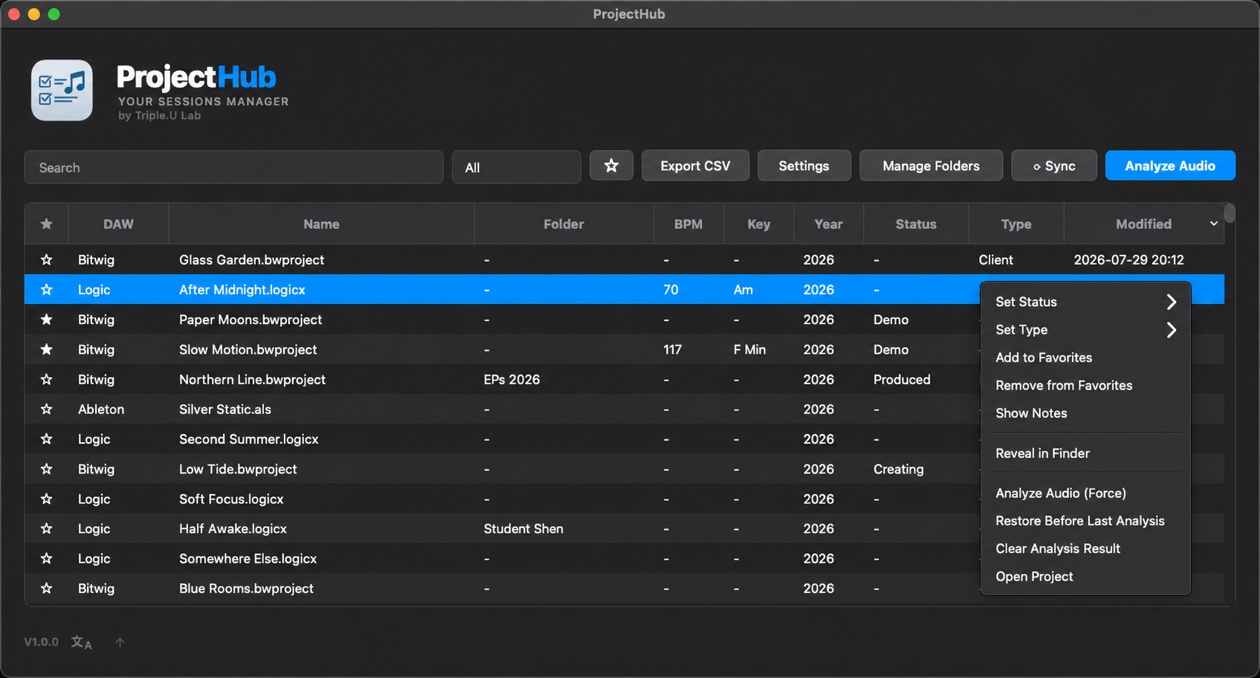The width and height of the screenshot is (1260, 678).
Task: Click the blue Analyze Audio button
Action: tap(1170, 166)
